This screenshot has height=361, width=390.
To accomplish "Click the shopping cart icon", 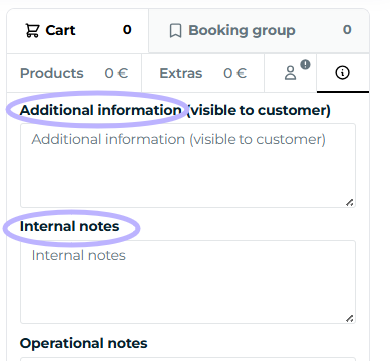I will click(x=32, y=31).
